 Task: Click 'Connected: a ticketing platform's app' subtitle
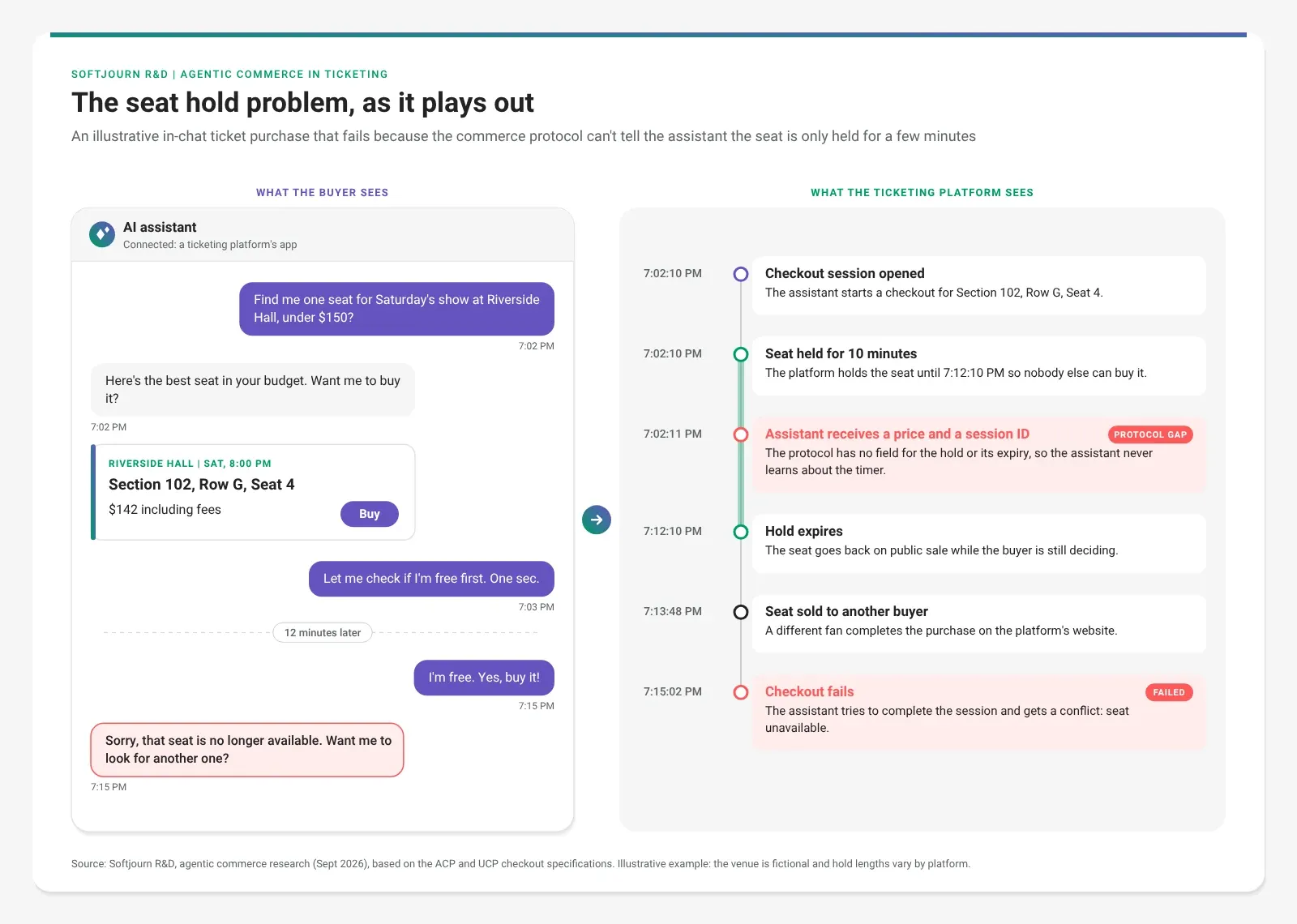pos(210,245)
